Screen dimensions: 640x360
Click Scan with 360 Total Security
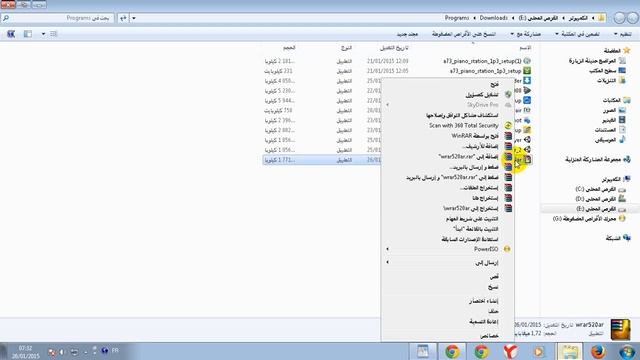(464, 125)
